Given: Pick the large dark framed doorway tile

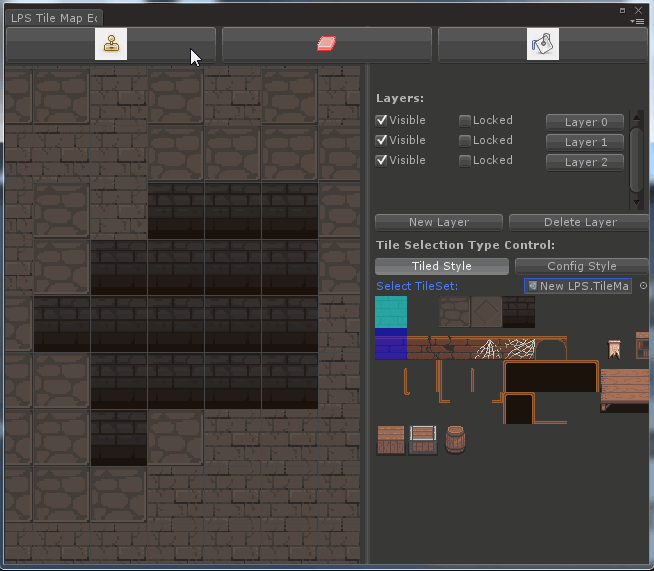Looking at the screenshot, I should [551, 377].
